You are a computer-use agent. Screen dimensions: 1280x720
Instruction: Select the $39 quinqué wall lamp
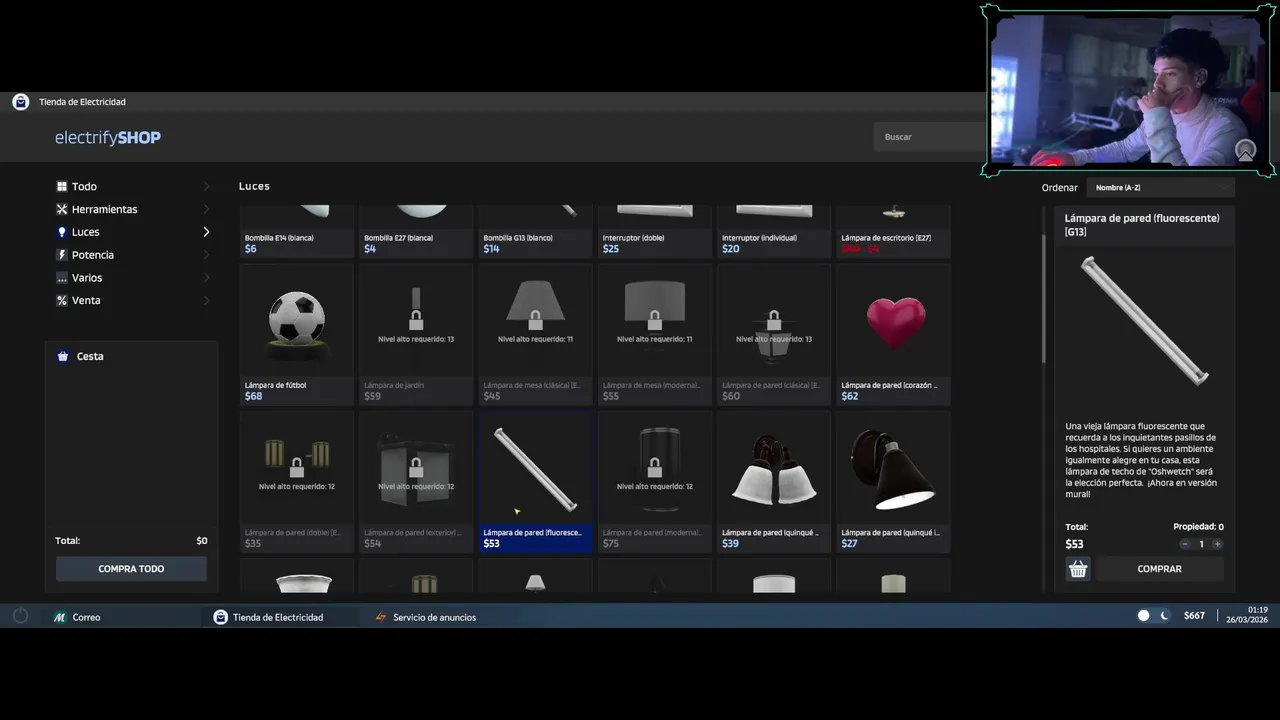pos(774,482)
